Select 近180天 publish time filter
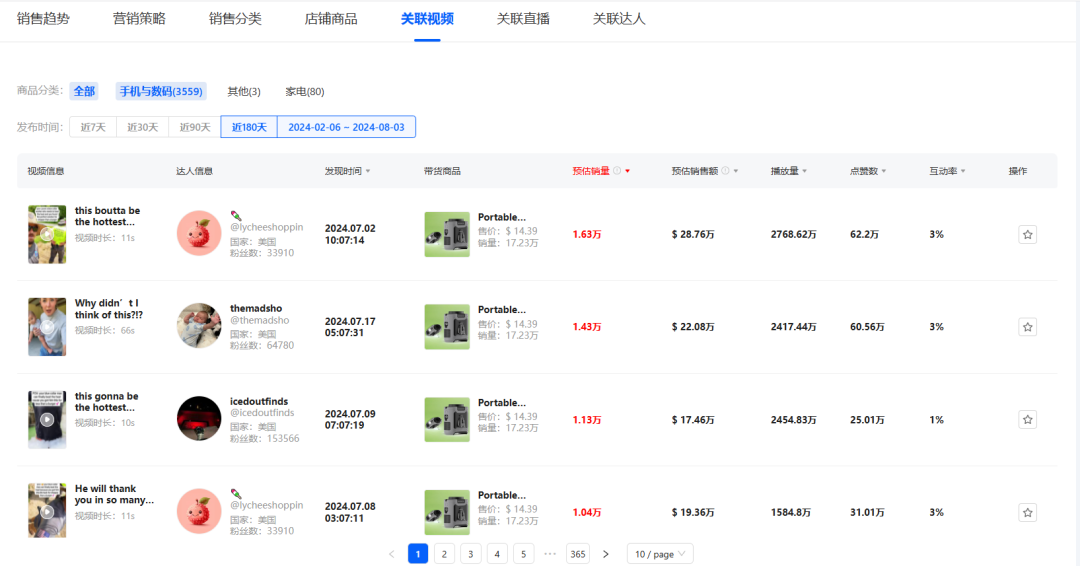This screenshot has height=566, width=1080. (249, 127)
